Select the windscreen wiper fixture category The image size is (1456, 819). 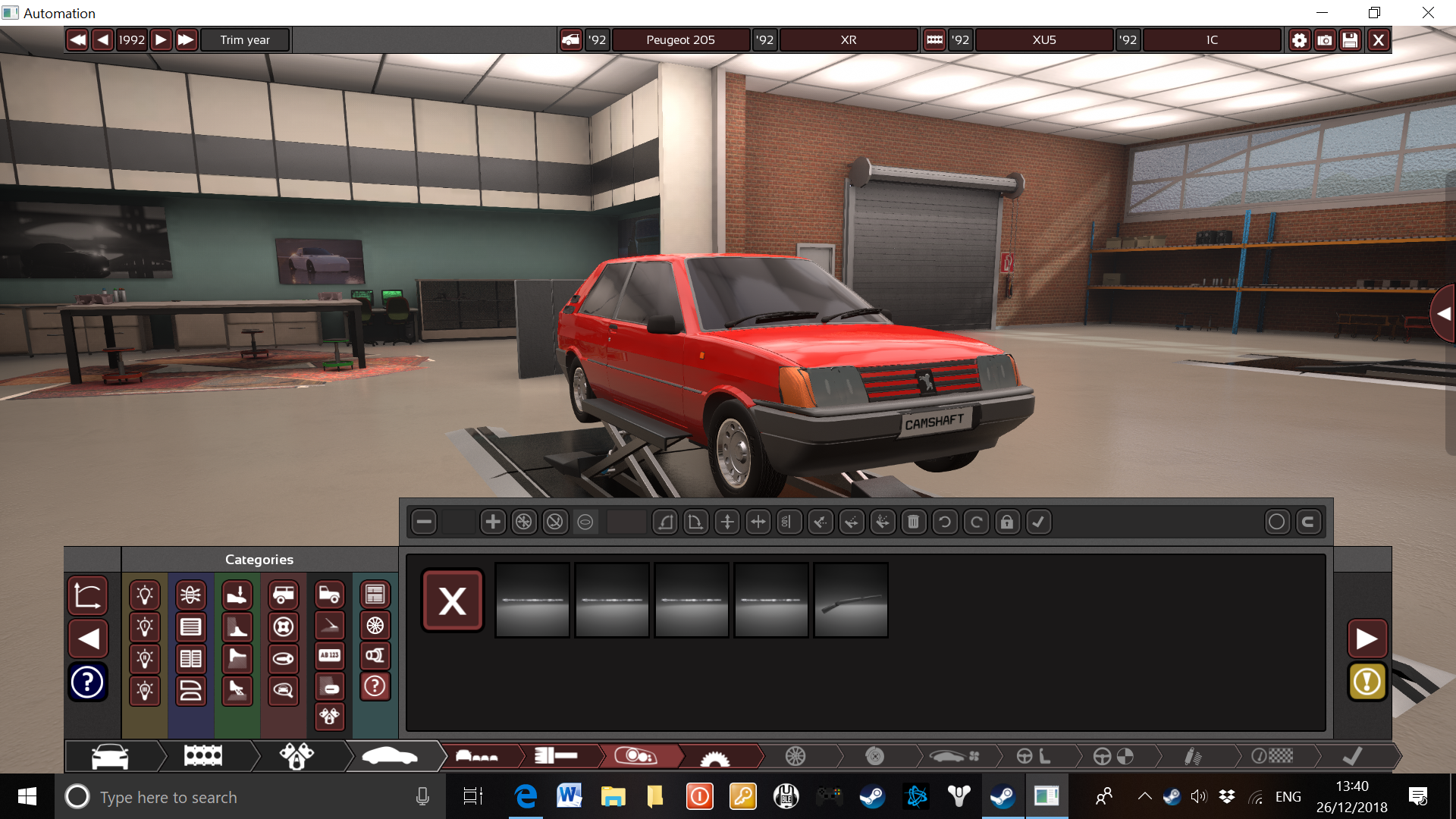(330, 626)
